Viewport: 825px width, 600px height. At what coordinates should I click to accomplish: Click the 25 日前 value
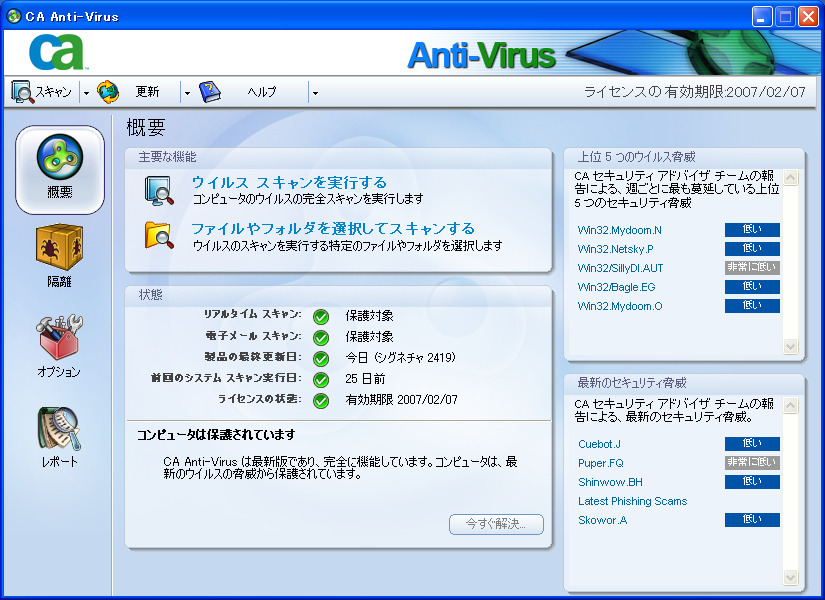(x=365, y=379)
